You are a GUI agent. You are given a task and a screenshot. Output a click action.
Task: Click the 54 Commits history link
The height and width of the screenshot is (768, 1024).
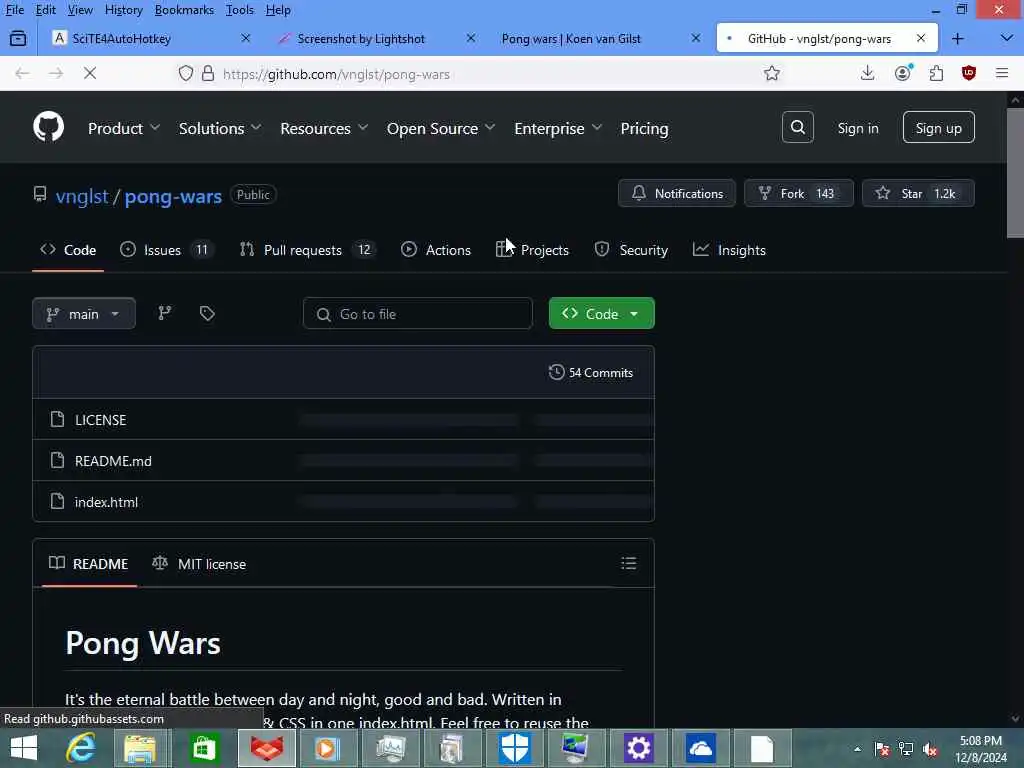591,372
